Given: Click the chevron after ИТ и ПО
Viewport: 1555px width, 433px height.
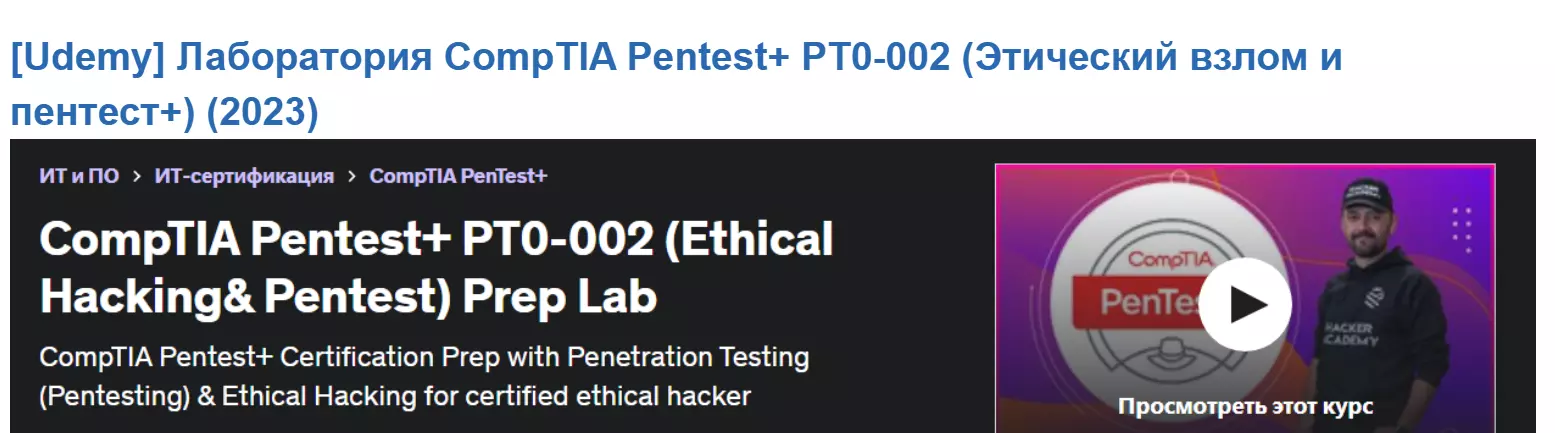Looking at the screenshot, I should point(137,177).
